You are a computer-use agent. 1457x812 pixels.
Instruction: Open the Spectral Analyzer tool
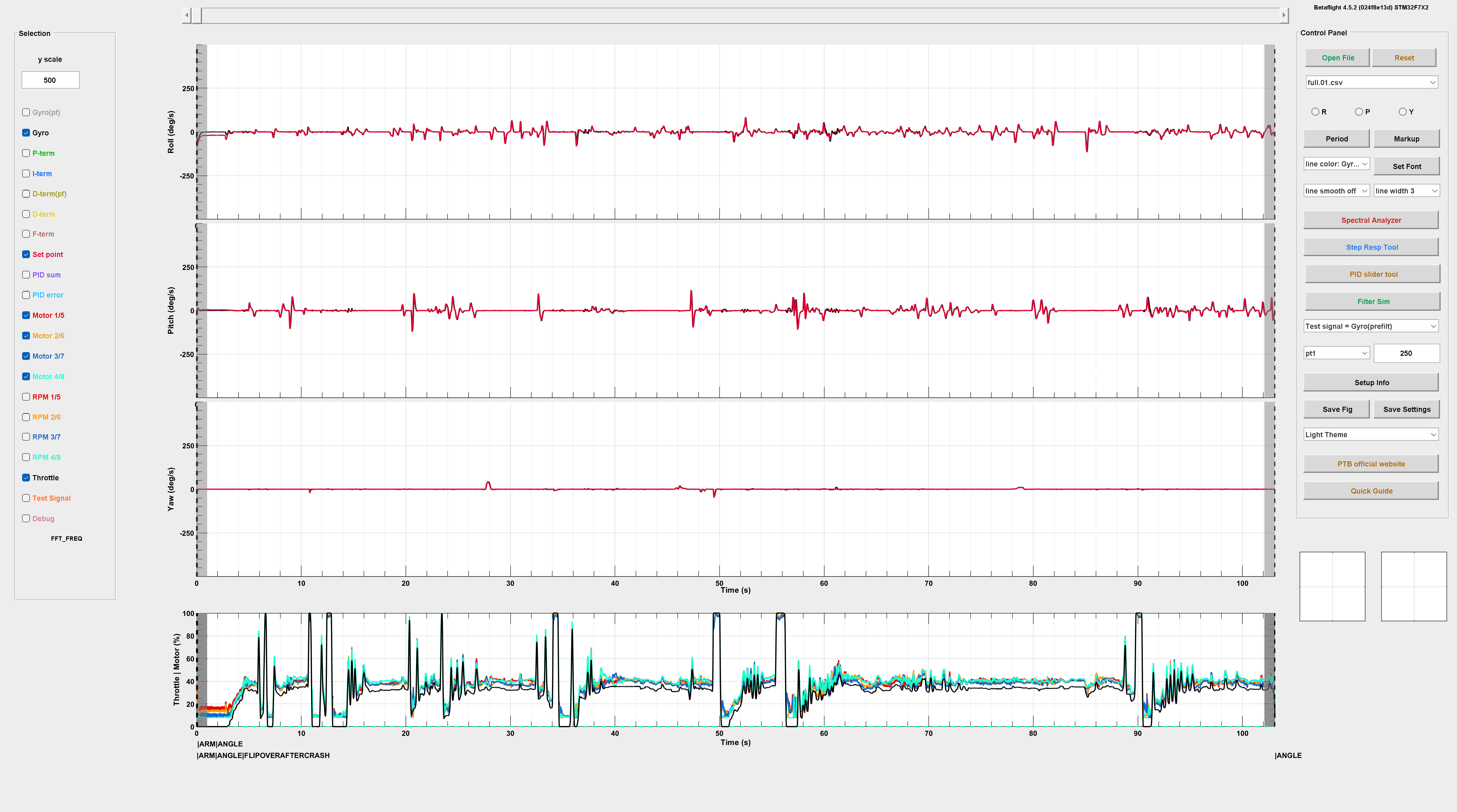[1371, 220]
